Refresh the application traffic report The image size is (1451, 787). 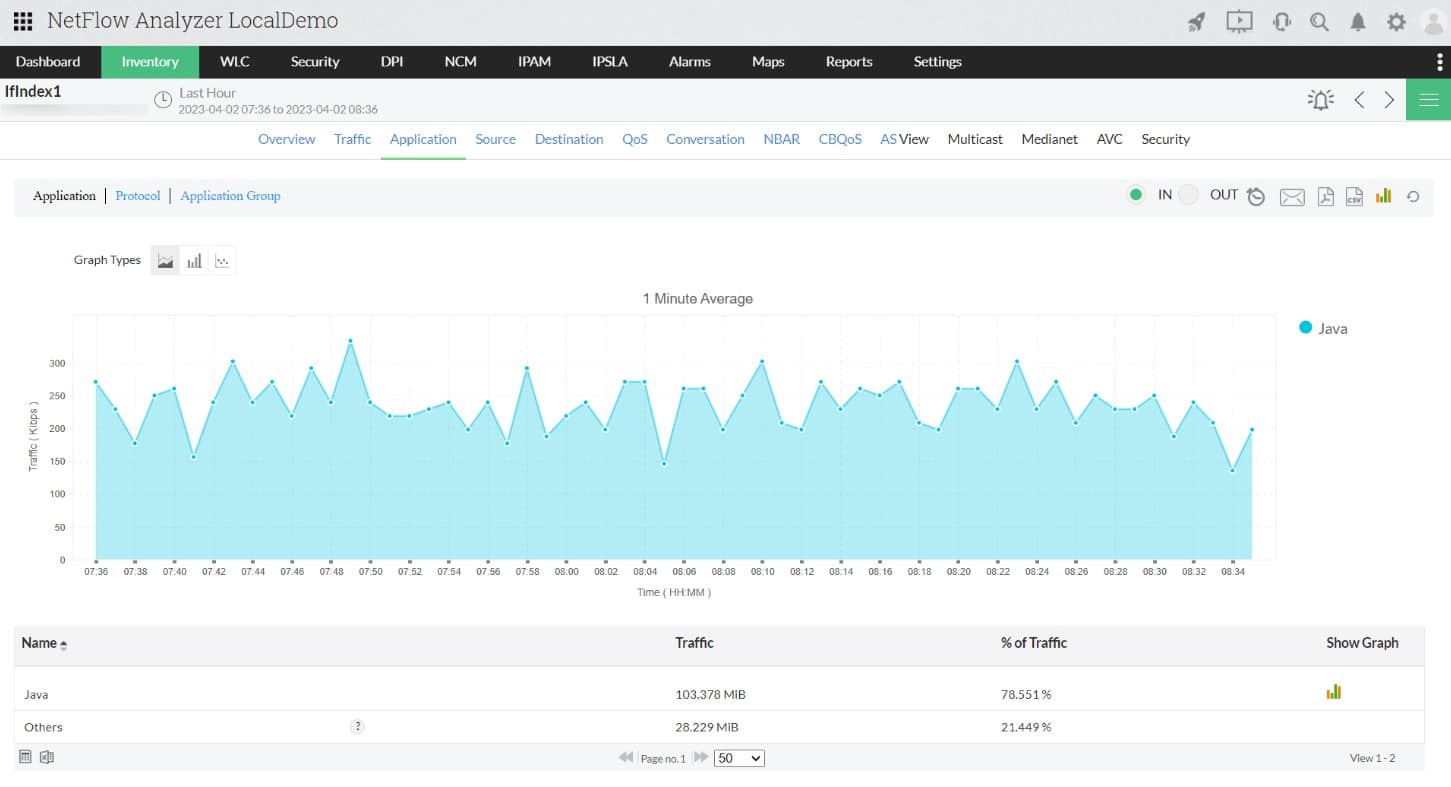[1412, 196]
